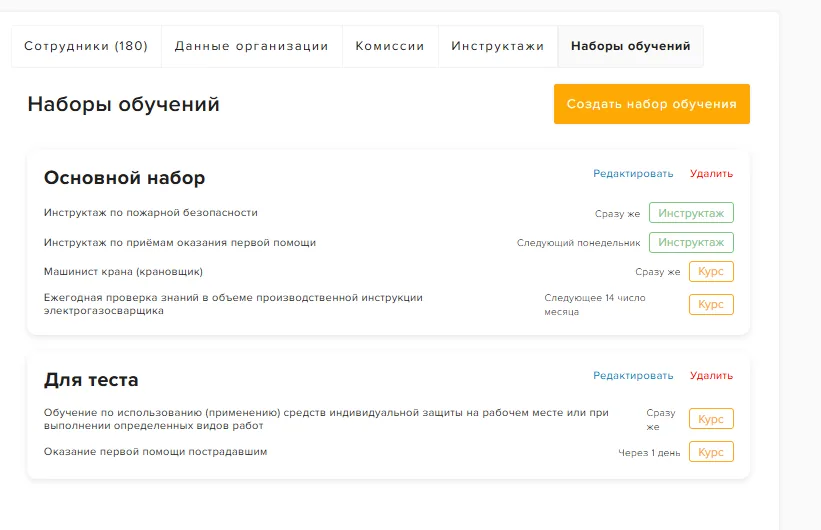Click Курс badge for Машинист крана
The height and width of the screenshot is (530, 821).
pos(711,271)
